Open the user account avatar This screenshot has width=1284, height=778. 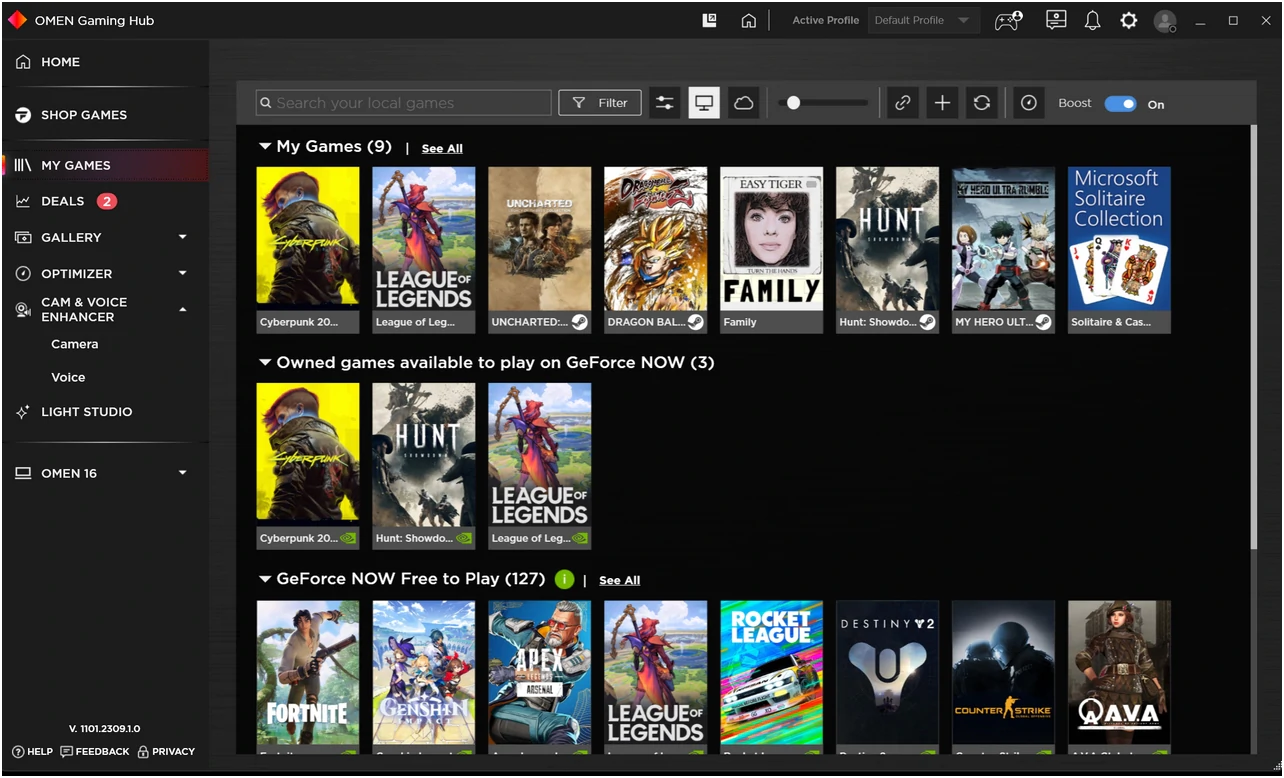1164,21
